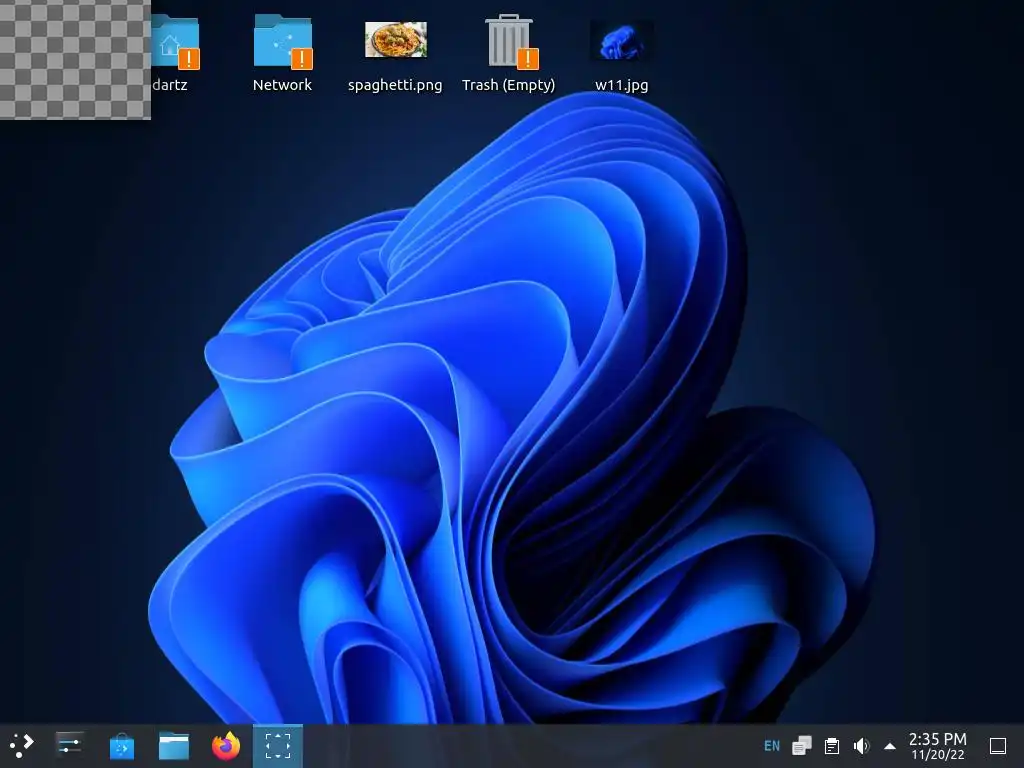The width and height of the screenshot is (1024, 768).
Task: Select the Trash (Empty) icon
Action: tap(509, 42)
